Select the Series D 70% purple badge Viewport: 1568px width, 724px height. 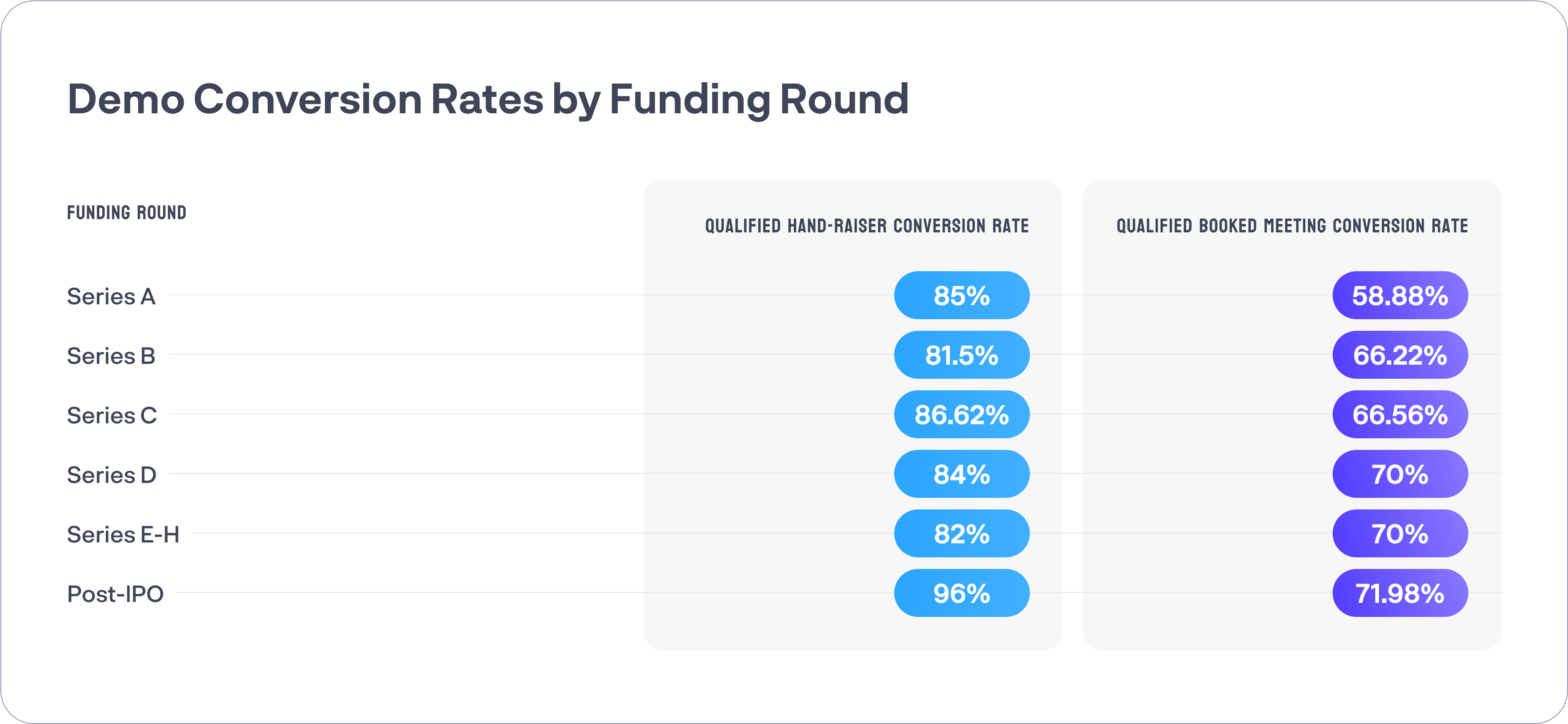[1400, 474]
